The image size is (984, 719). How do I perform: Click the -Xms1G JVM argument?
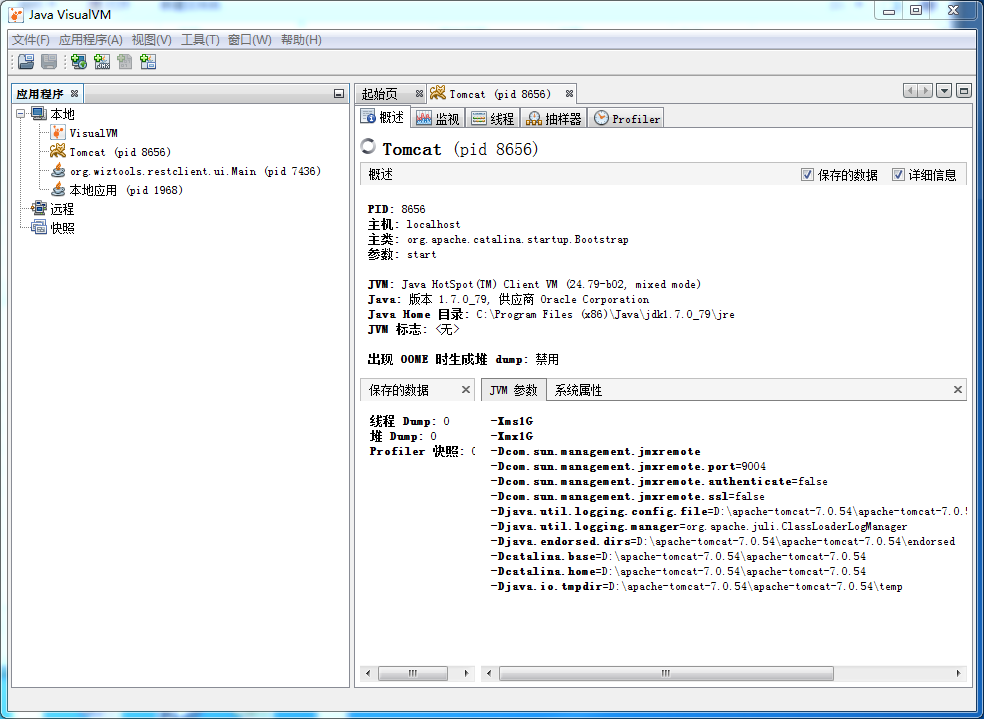[x=512, y=421]
